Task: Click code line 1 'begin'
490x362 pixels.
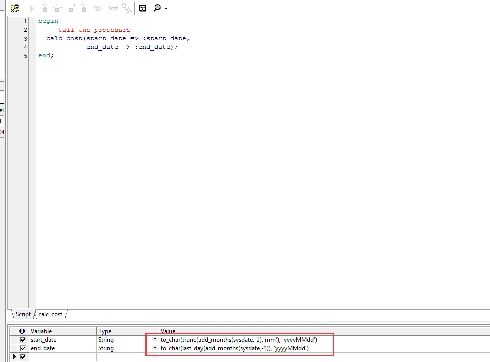Action: (x=48, y=21)
